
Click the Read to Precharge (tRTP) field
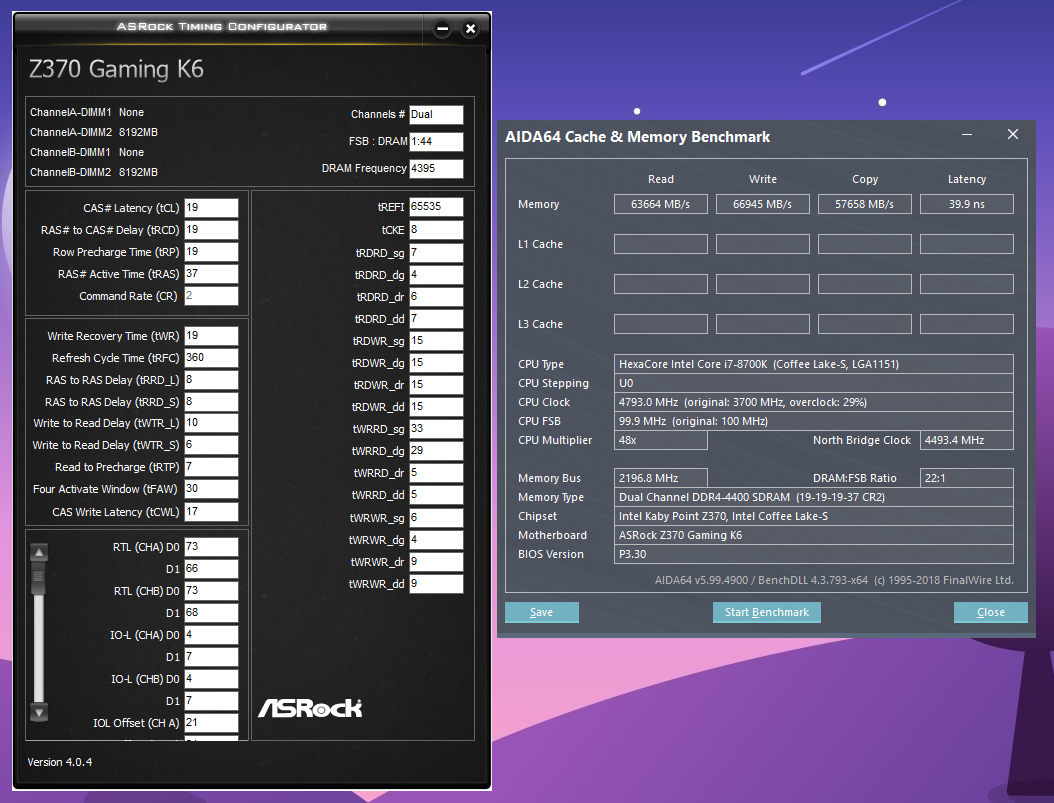211,467
